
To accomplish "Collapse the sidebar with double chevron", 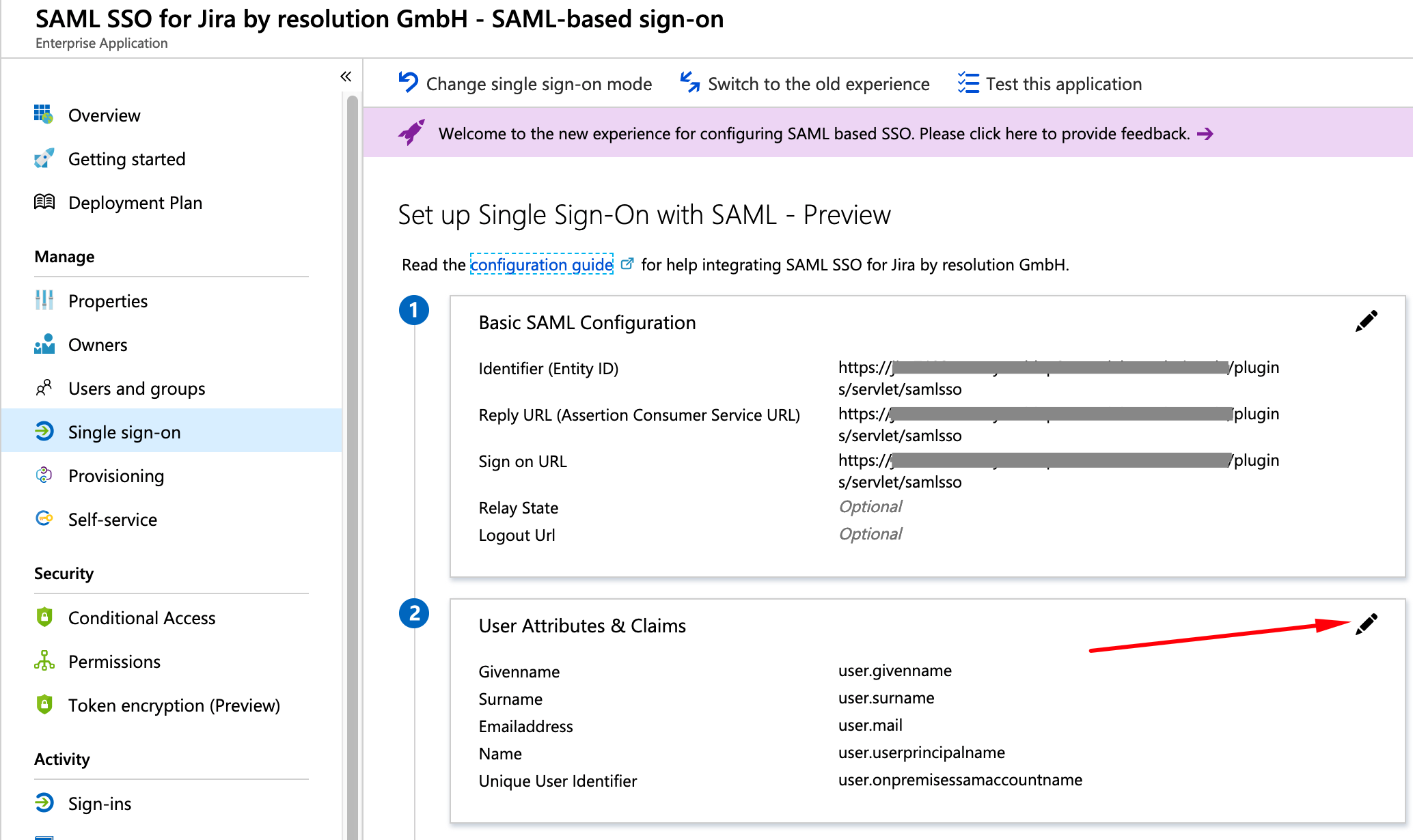I will [x=346, y=76].
